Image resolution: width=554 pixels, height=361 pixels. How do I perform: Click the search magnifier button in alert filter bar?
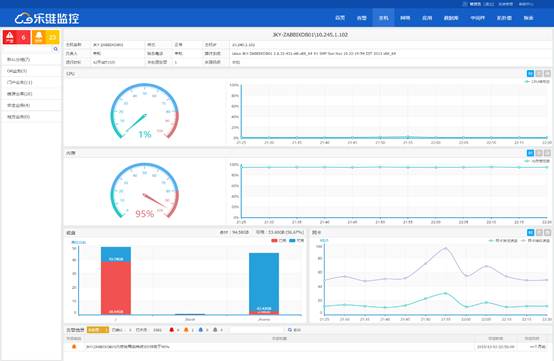[x=294, y=330]
